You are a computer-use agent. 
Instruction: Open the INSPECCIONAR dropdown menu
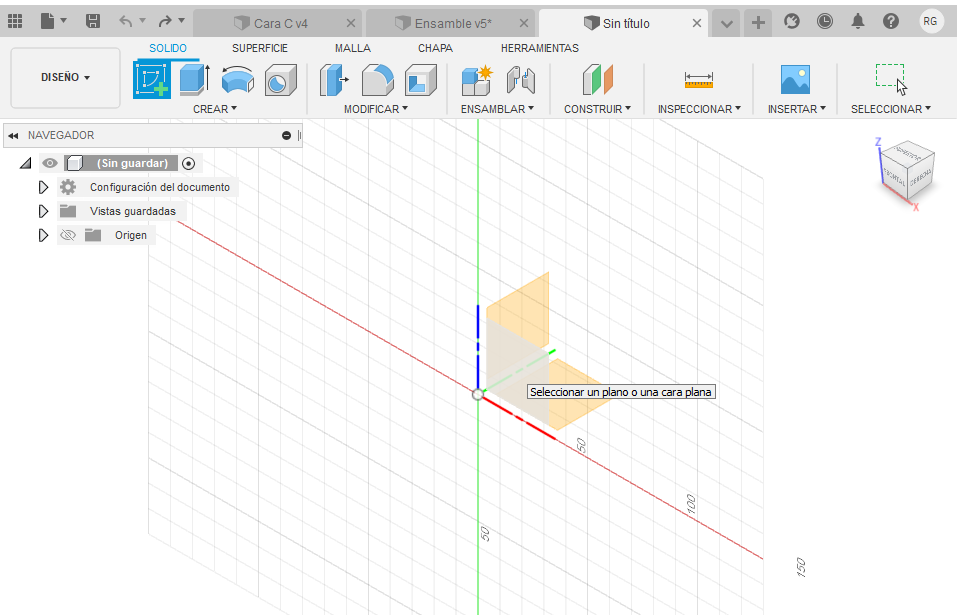tap(699, 109)
